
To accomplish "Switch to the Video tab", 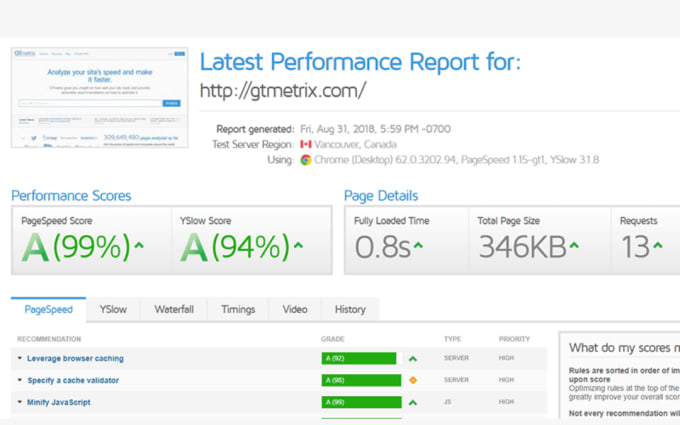I will [295, 310].
